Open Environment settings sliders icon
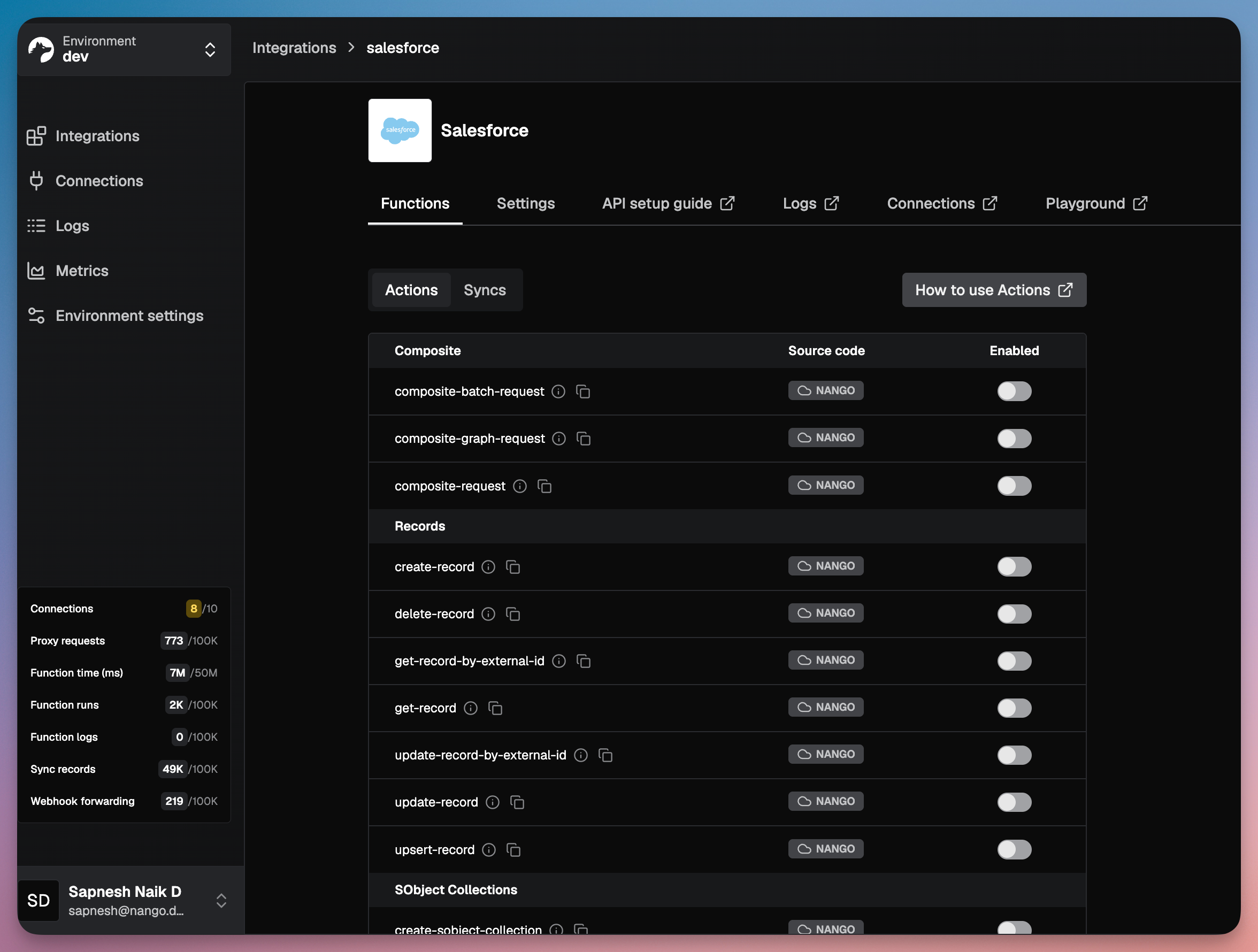Screen dimensions: 1258x952 click(x=36, y=316)
